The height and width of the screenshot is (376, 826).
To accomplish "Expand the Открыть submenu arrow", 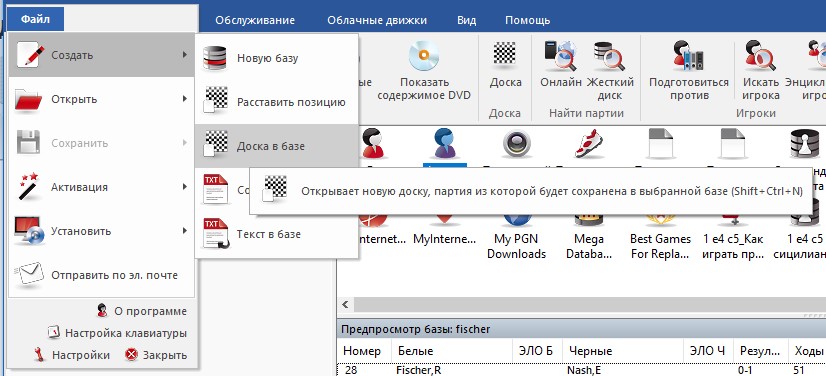I will (x=184, y=98).
